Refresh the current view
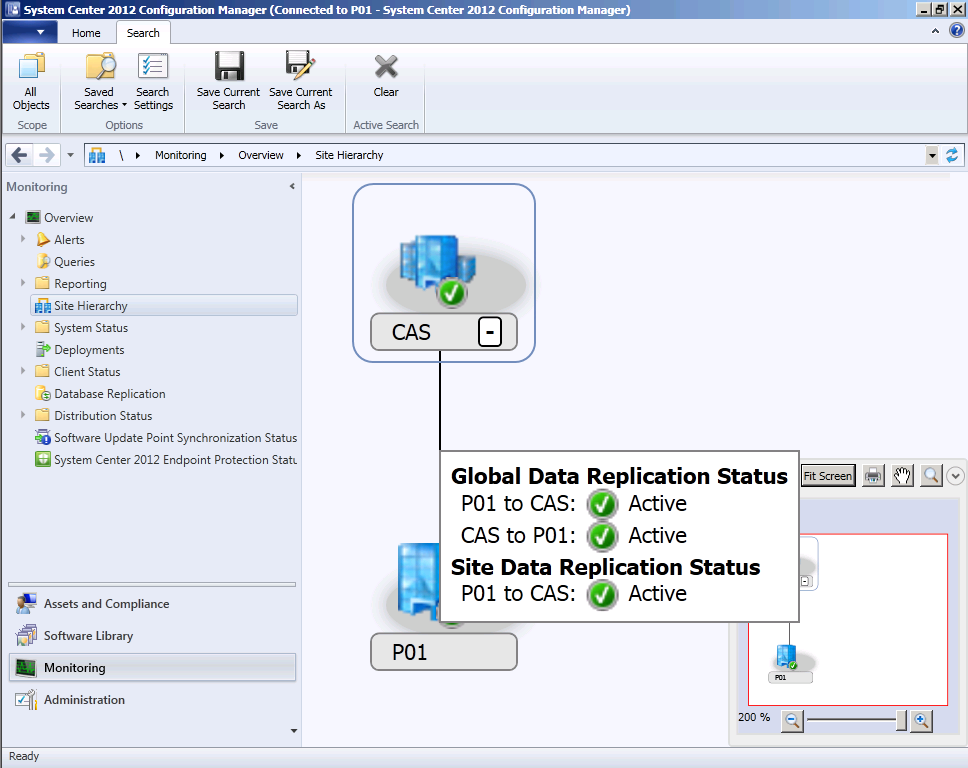Image resolution: width=968 pixels, height=768 pixels. [953, 155]
